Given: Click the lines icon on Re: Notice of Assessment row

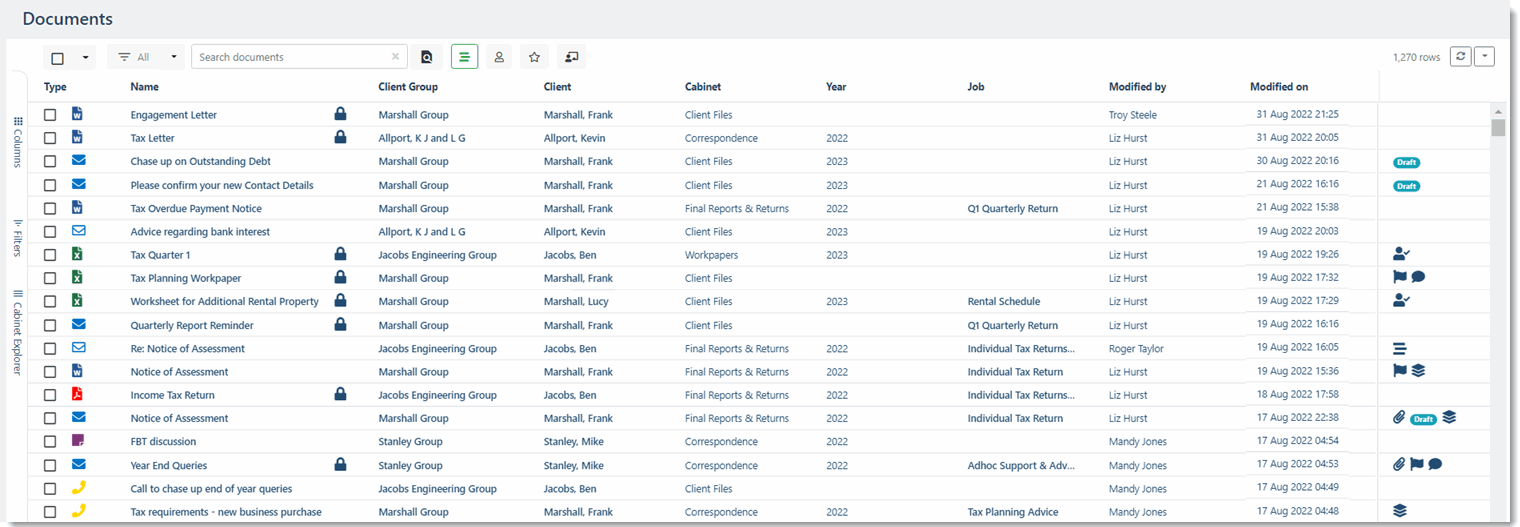Looking at the screenshot, I should [x=1400, y=348].
